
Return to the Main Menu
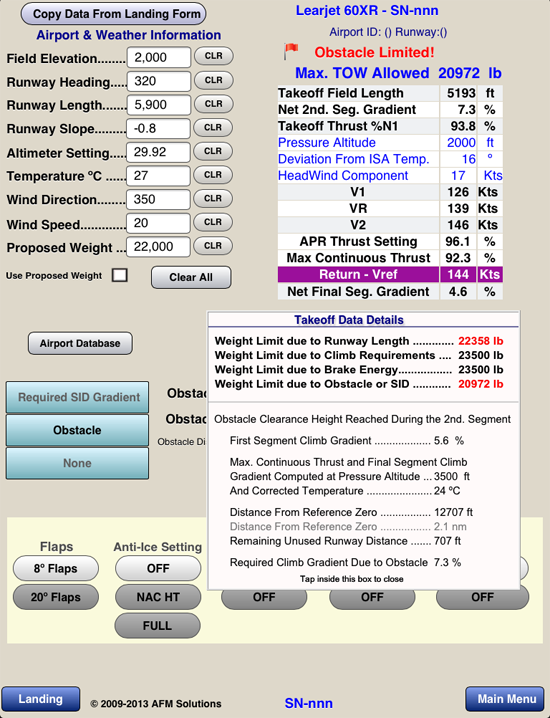(507, 699)
